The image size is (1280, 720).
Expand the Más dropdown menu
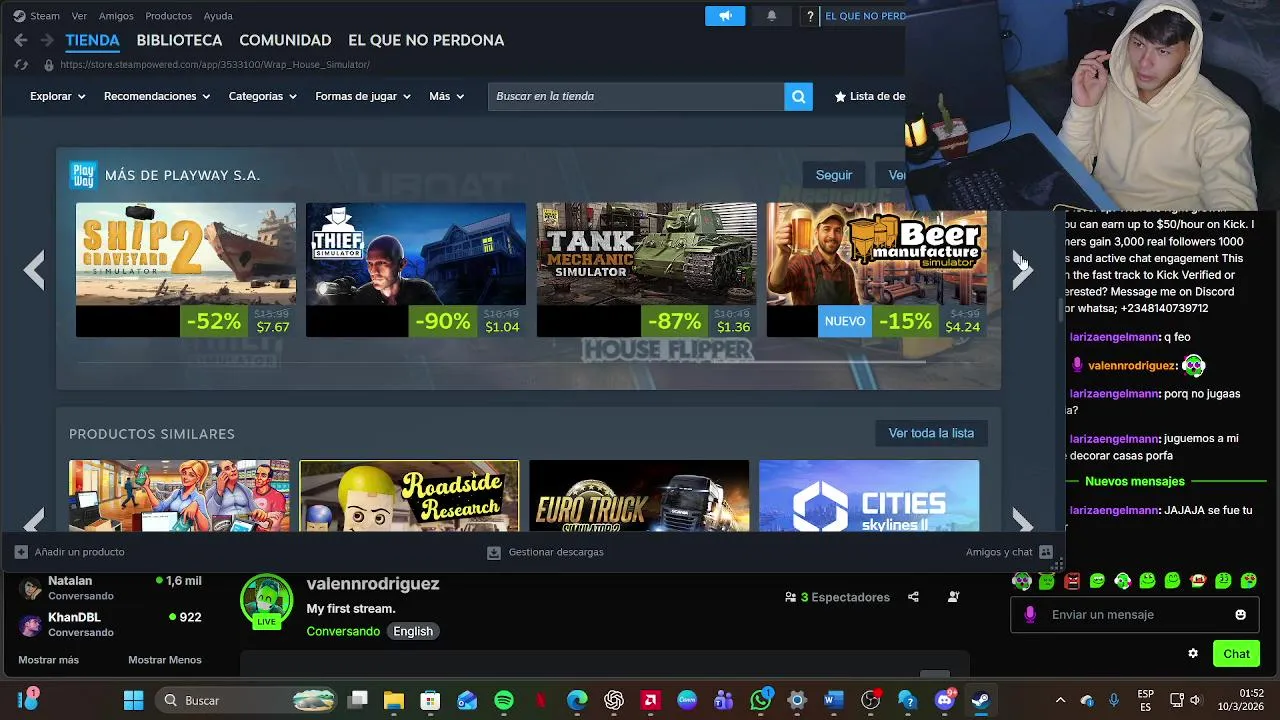447,96
